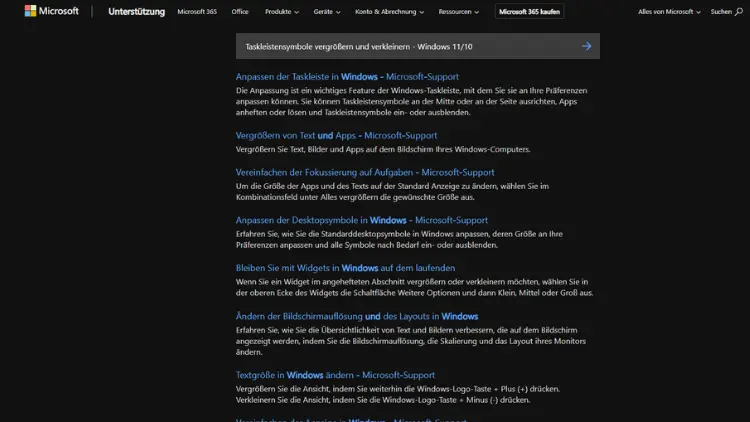
Task: Open Textgröße in Windows ändern result
Action: tap(335, 375)
